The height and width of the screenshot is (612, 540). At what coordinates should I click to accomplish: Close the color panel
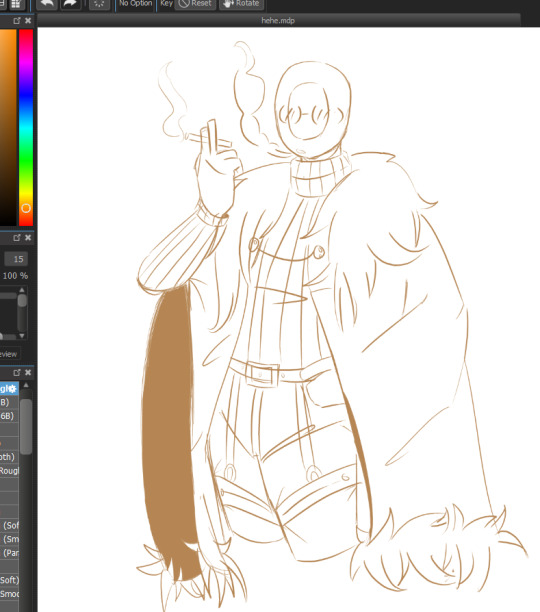[x=28, y=21]
